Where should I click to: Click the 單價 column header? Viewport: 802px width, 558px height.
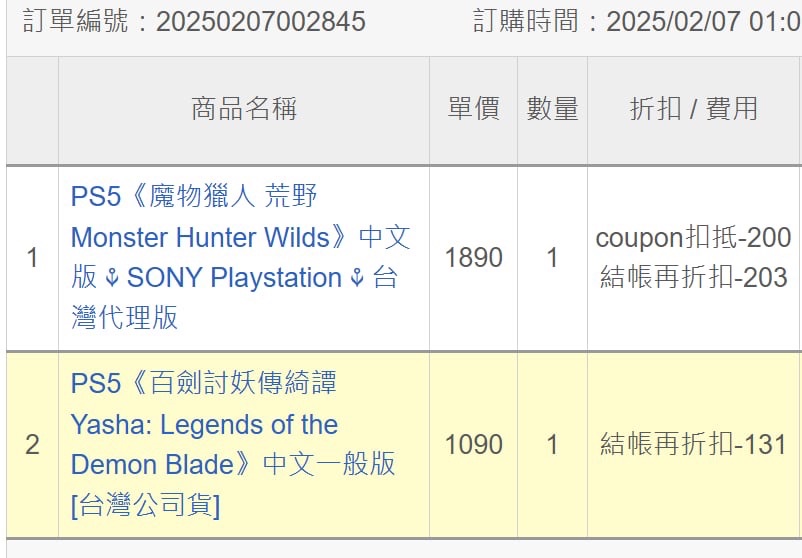[473, 109]
